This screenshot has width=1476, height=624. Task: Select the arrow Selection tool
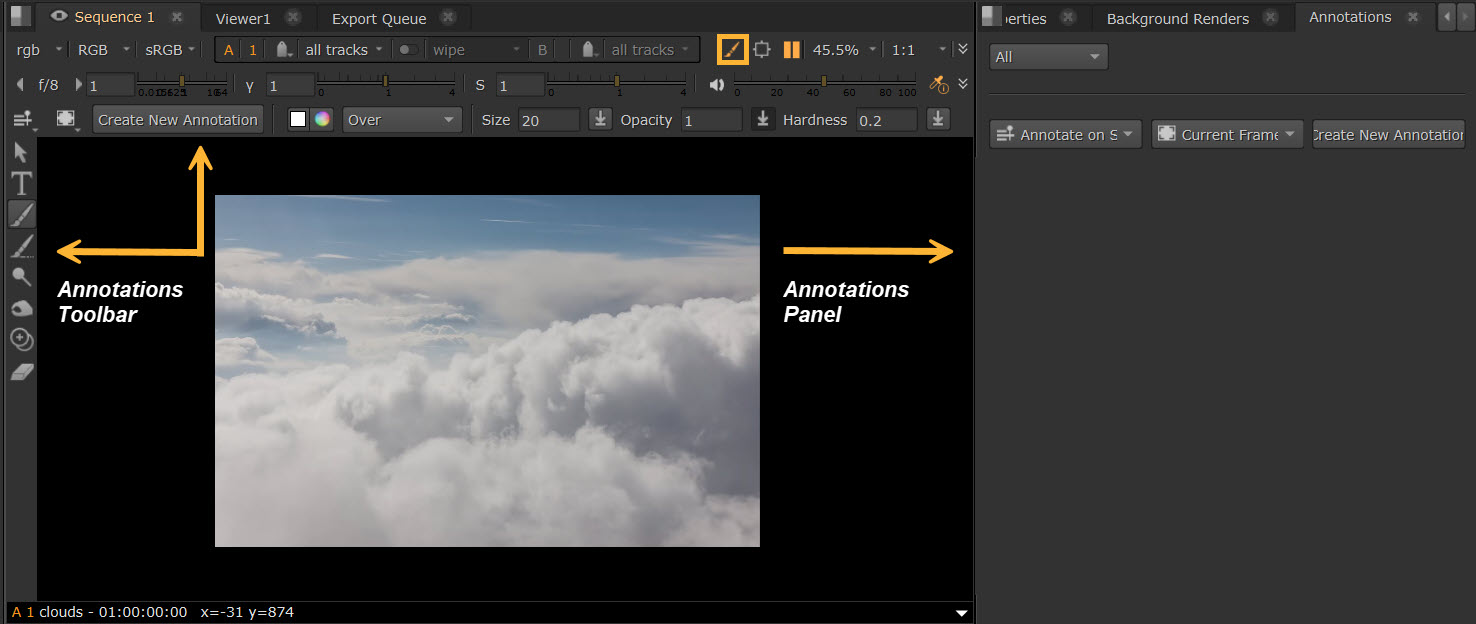pos(20,152)
